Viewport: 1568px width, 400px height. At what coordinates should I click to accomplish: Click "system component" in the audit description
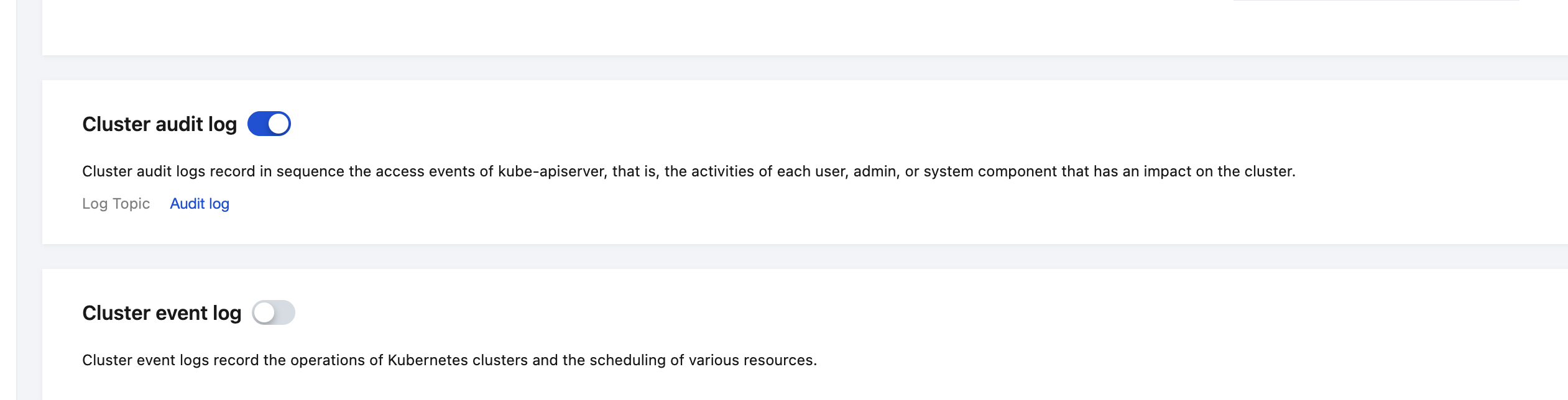click(x=979, y=171)
